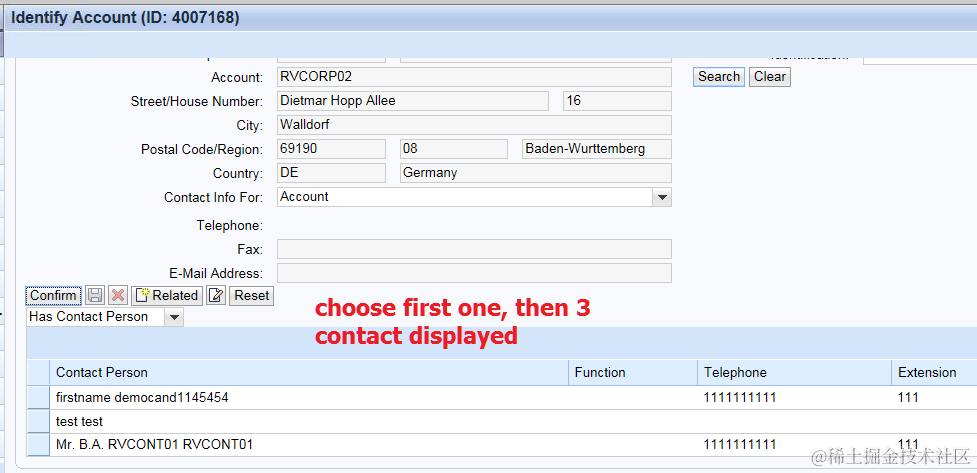Image resolution: width=977 pixels, height=473 pixels.
Task: Click the Baden-Wurttemberg region field
Action: pyautogui.click(x=597, y=149)
